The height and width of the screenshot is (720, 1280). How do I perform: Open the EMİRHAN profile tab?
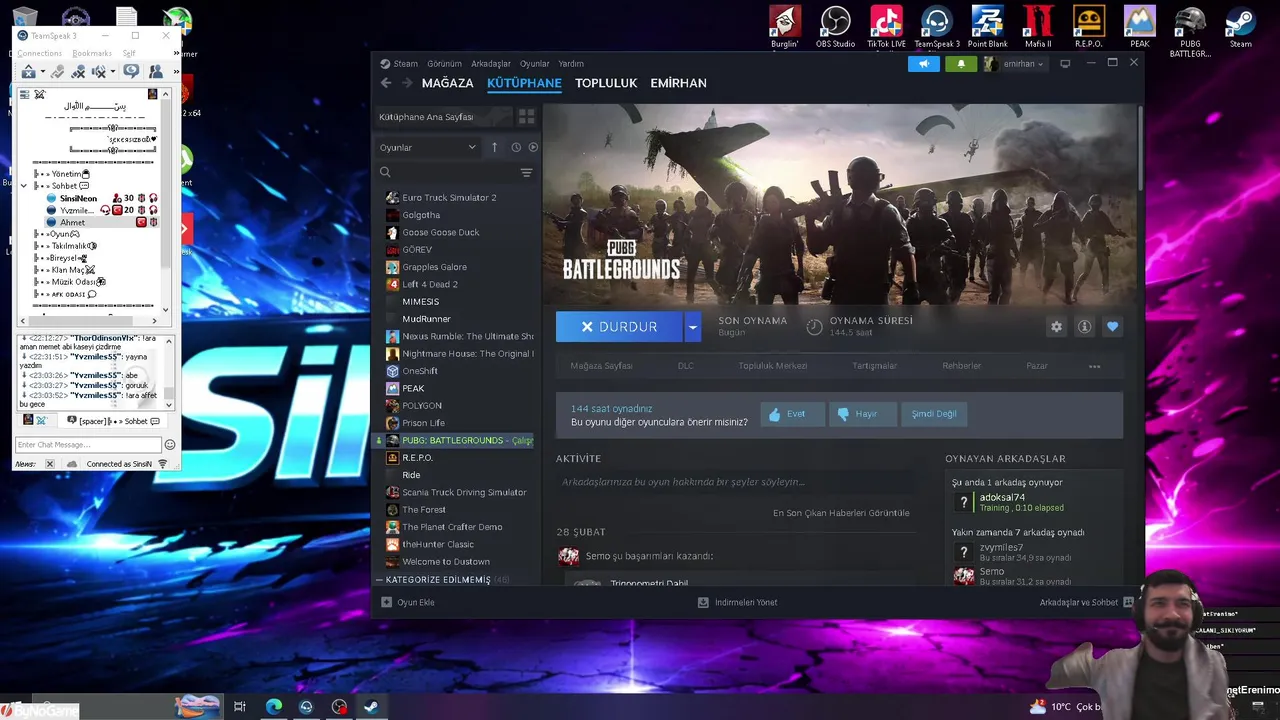click(x=678, y=83)
